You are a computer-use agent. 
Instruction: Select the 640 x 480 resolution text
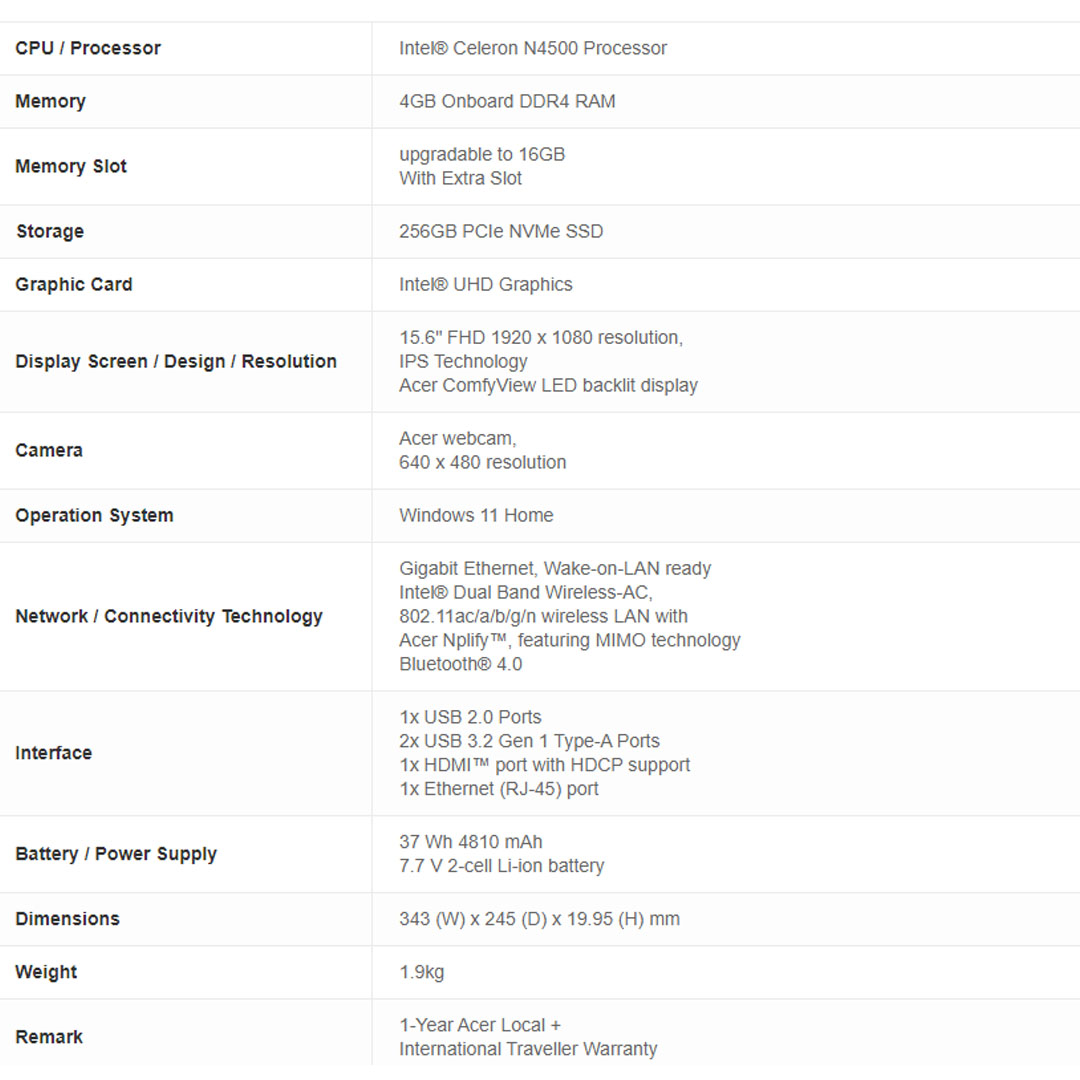click(483, 462)
